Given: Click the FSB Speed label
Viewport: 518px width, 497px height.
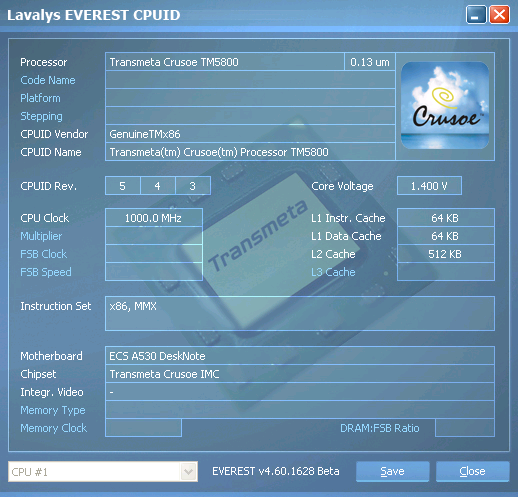Looking at the screenshot, I should (x=46, y=272).
